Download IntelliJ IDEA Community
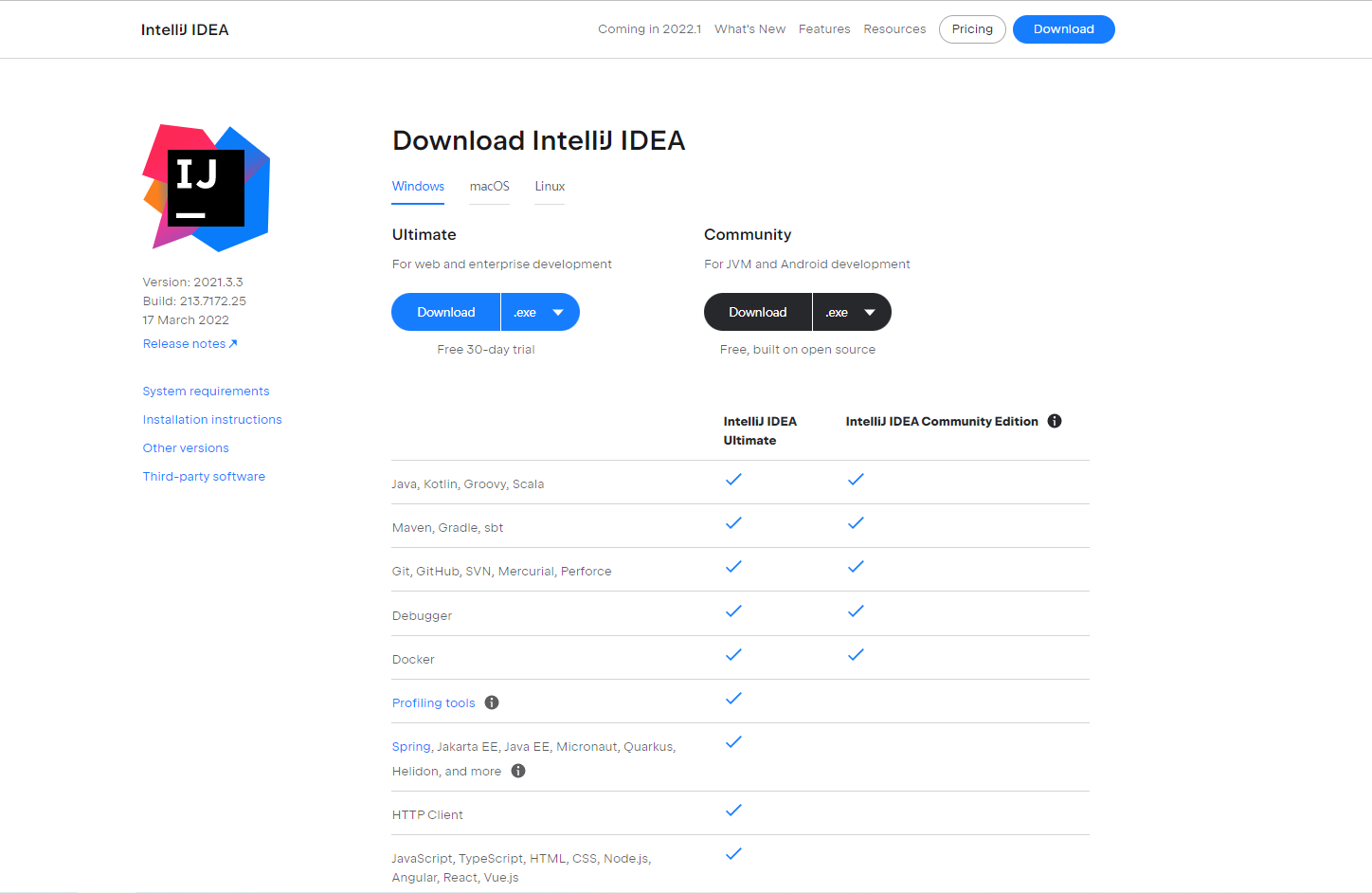This screenshot has width=1372, height=893. coord(757,312)
